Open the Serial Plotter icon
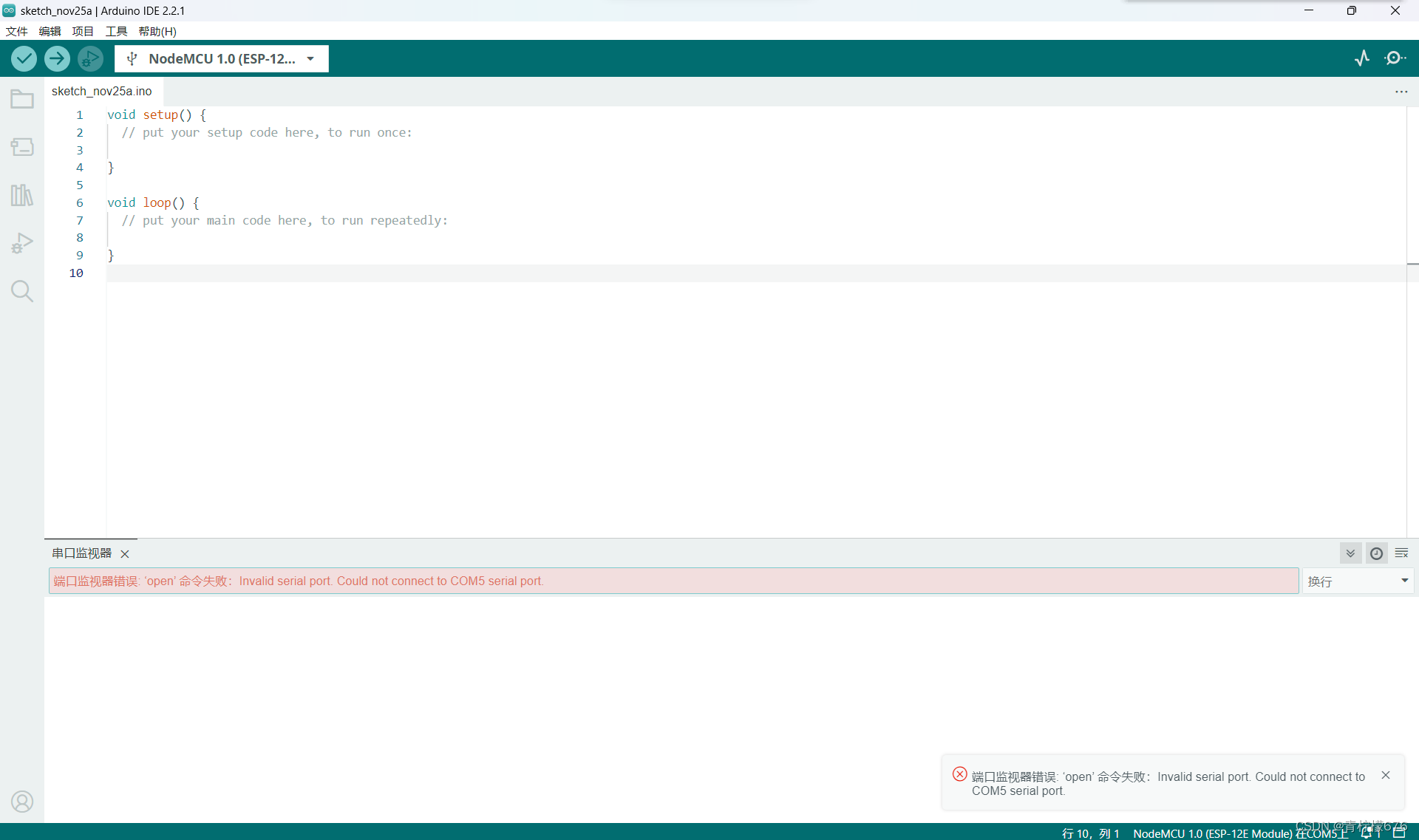Viewport: 1419px width, 840px height. 1362,58
